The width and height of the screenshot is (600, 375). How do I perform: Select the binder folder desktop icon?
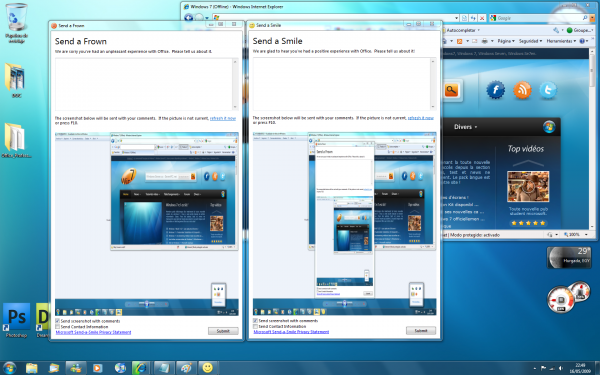tap(15, 80)
